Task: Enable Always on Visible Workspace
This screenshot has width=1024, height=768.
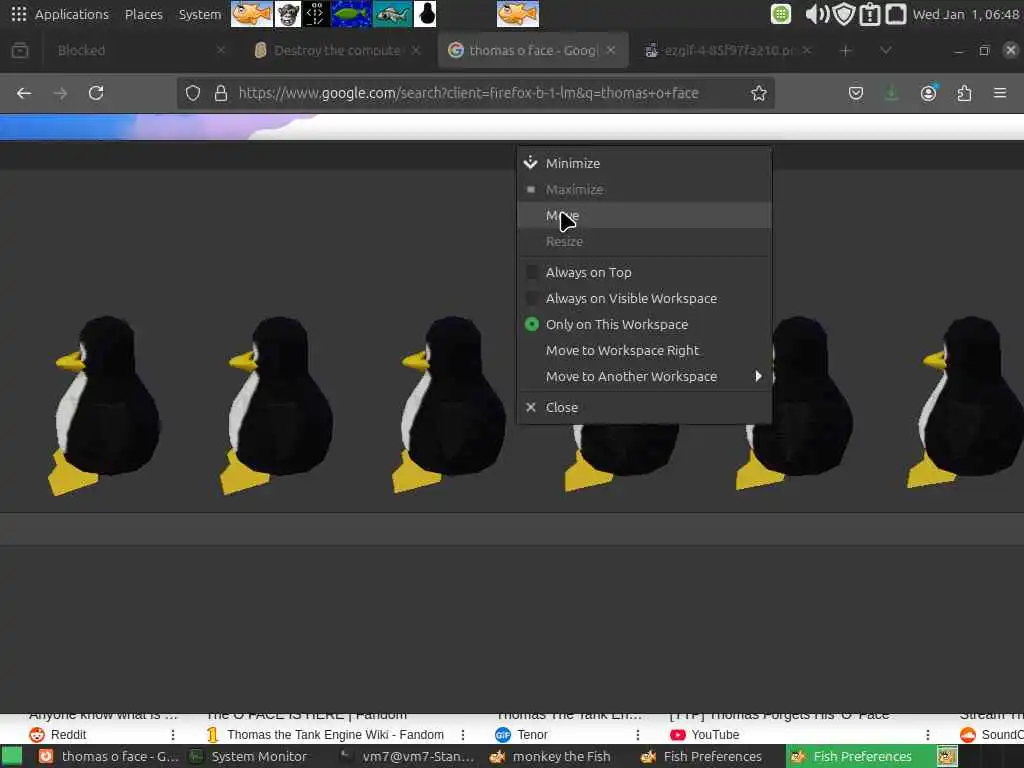Action: coord(532,298)
